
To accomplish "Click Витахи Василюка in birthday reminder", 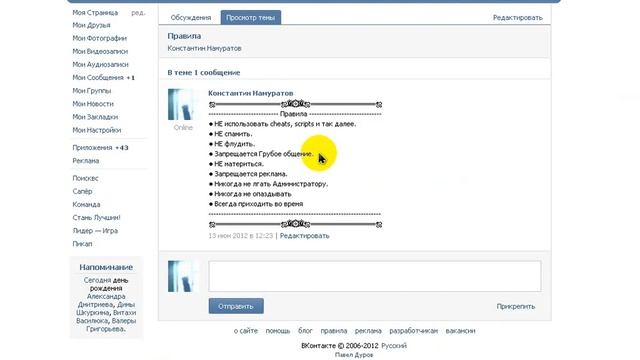I will (107, 317).
